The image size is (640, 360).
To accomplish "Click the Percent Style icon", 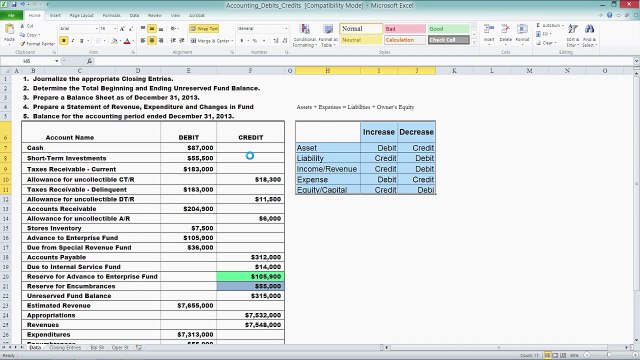I will [255, 41].
